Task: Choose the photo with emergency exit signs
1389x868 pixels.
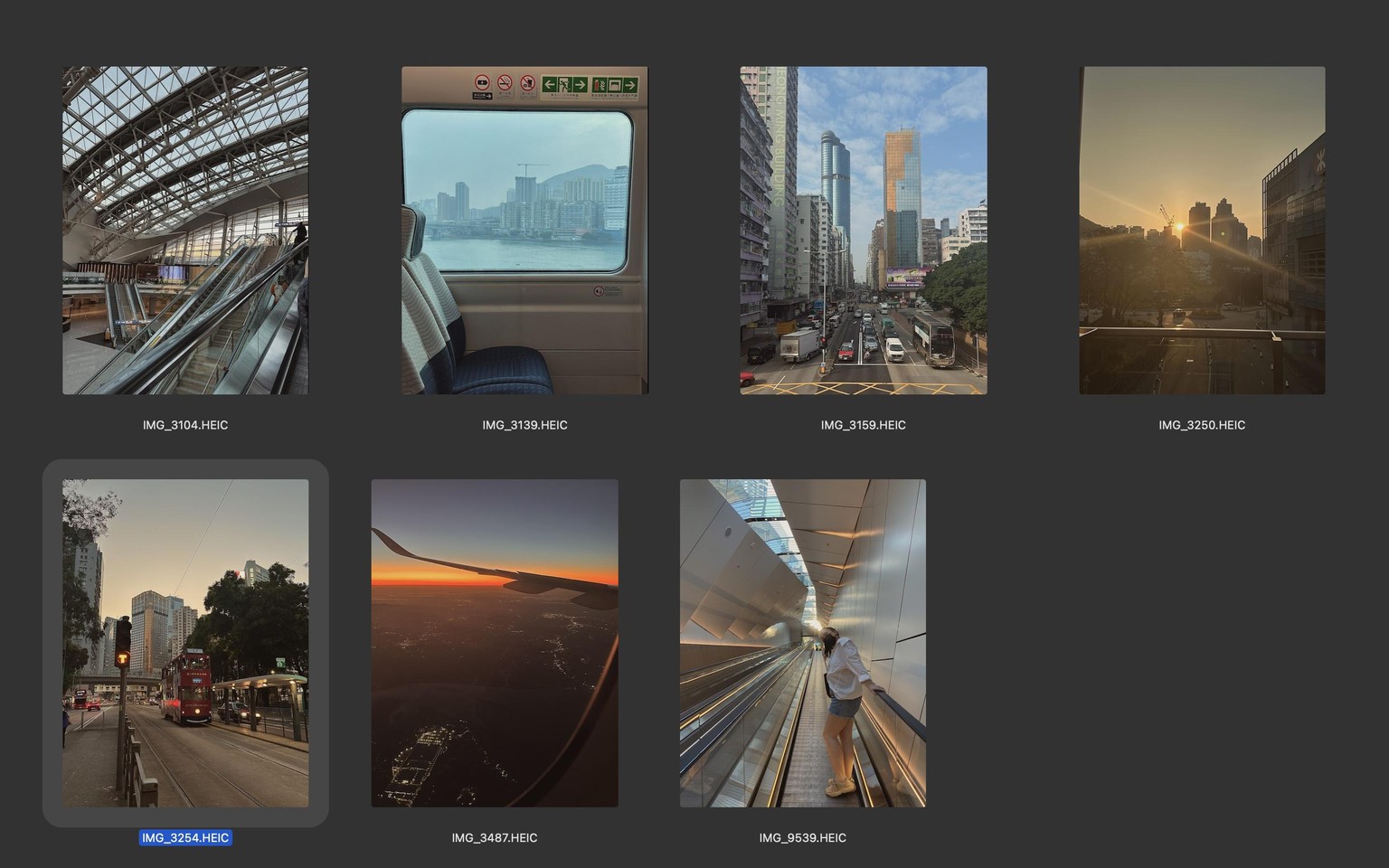Action: click(x=524, y=231)
